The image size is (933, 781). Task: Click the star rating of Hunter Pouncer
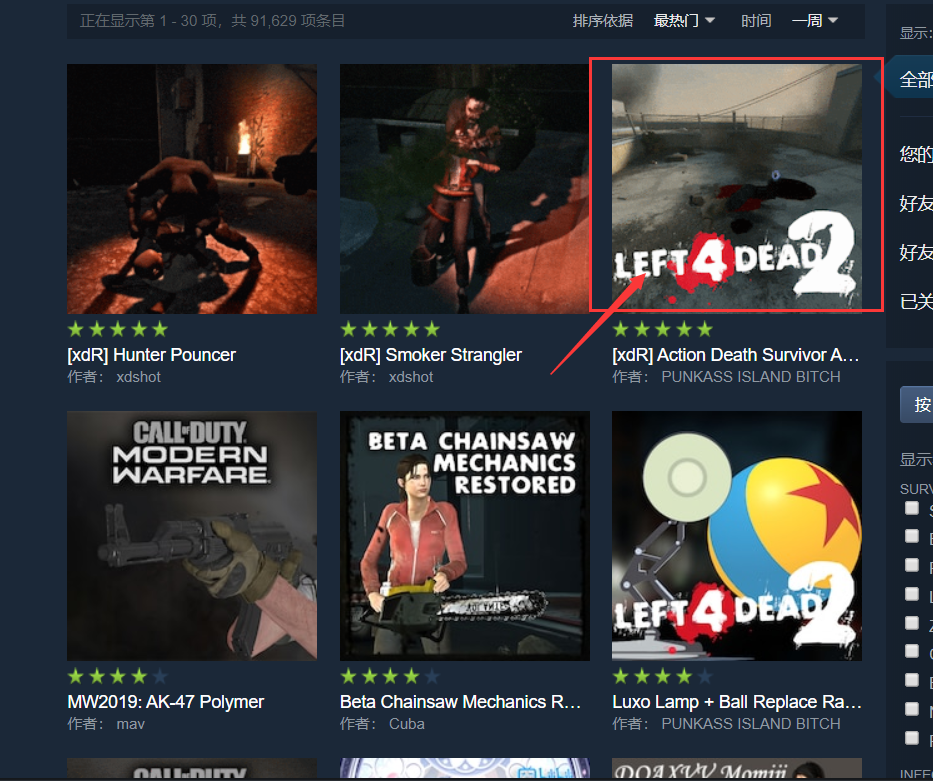118,329
